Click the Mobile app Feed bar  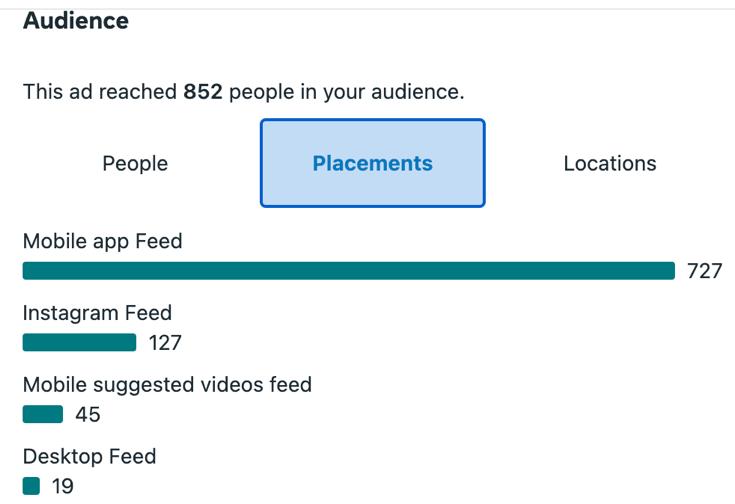[x=348, y=271]
